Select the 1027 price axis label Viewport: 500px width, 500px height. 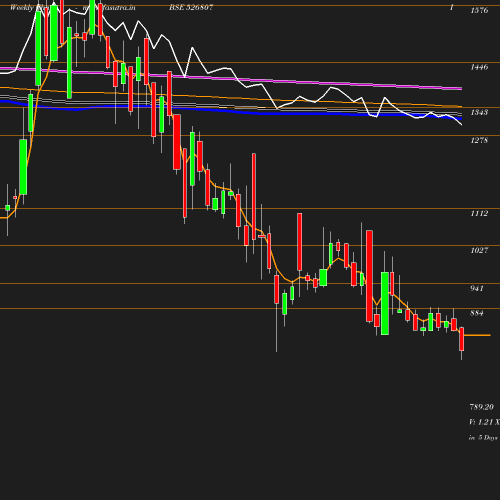[x=479, y=250]
